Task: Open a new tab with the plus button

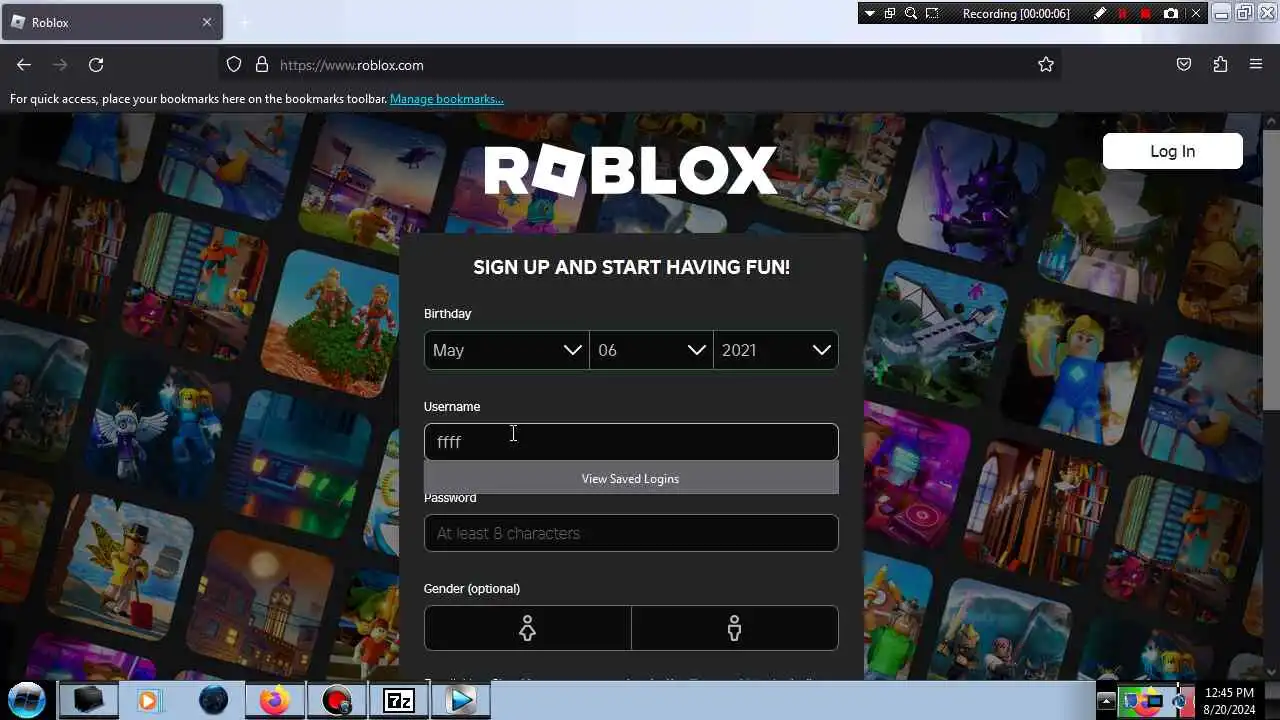Action: pyautogui.click(x=244, y=22)
